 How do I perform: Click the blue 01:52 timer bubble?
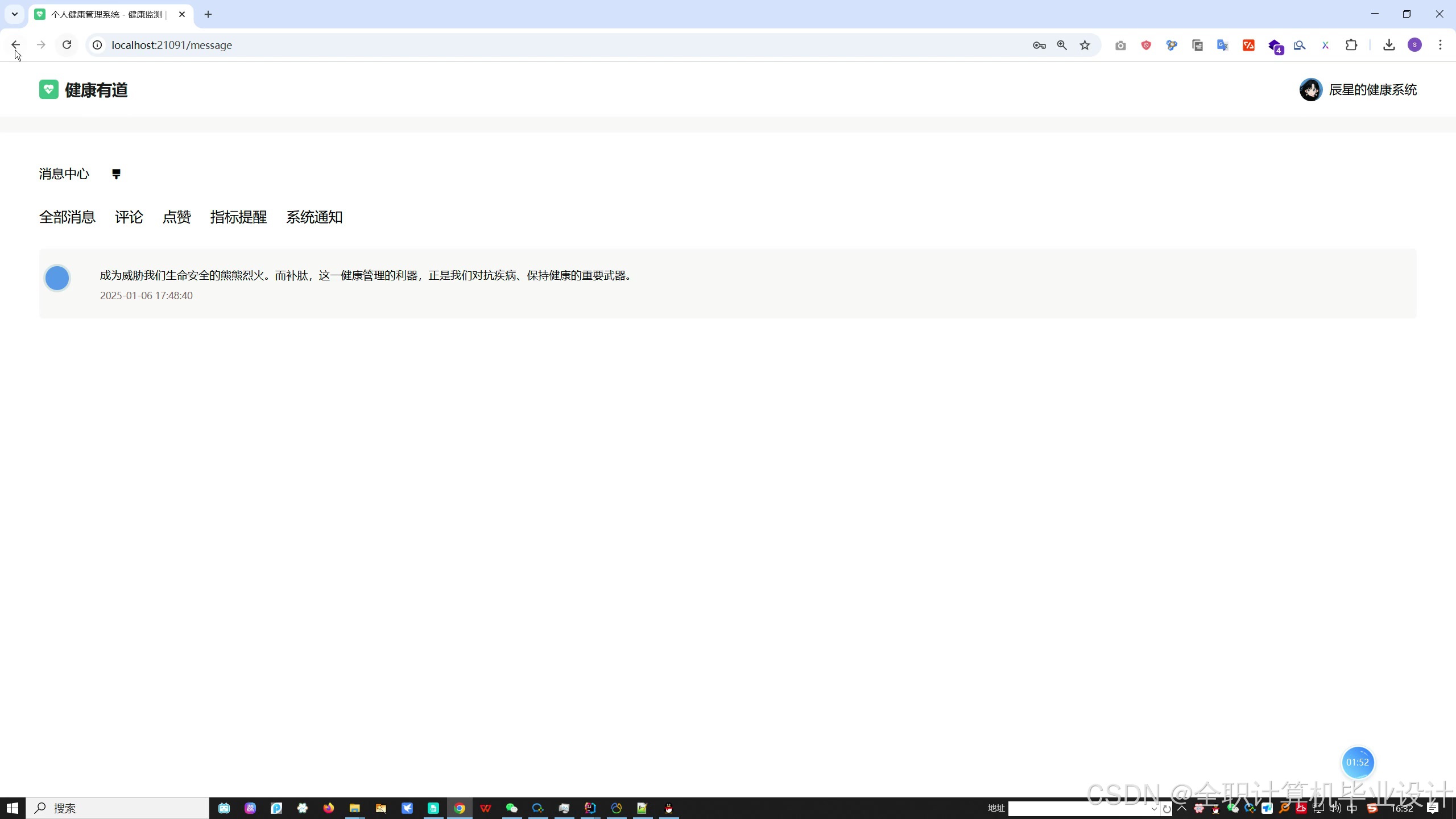(1357, 762)
